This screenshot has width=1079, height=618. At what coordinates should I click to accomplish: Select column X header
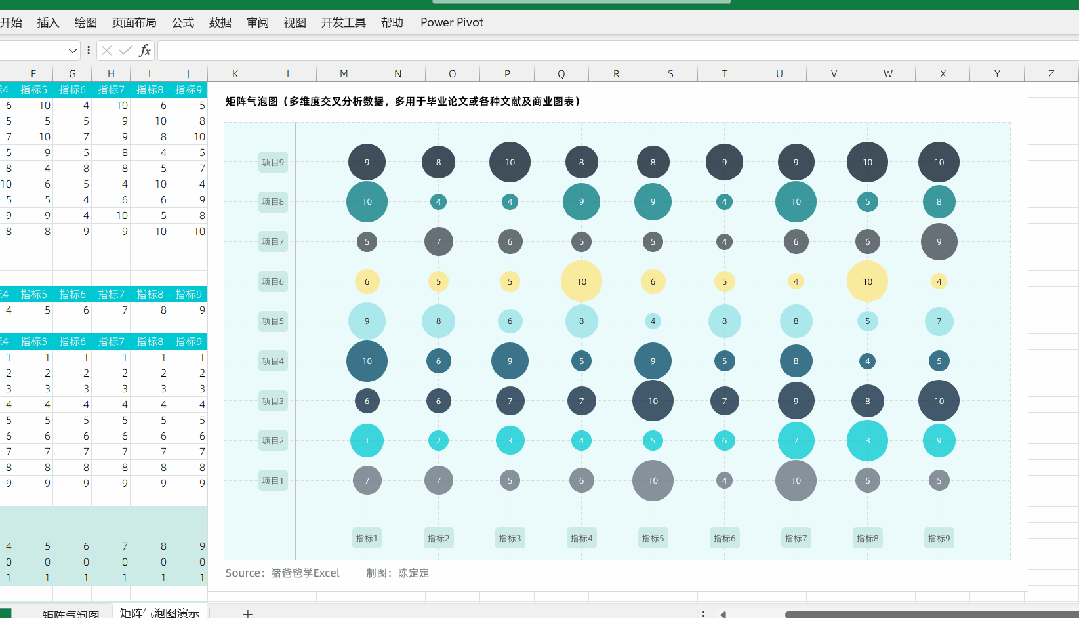(943, 73)
